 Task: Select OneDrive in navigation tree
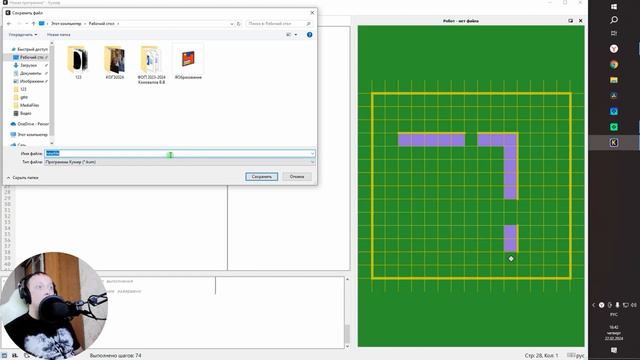click(x=29, y=124)
